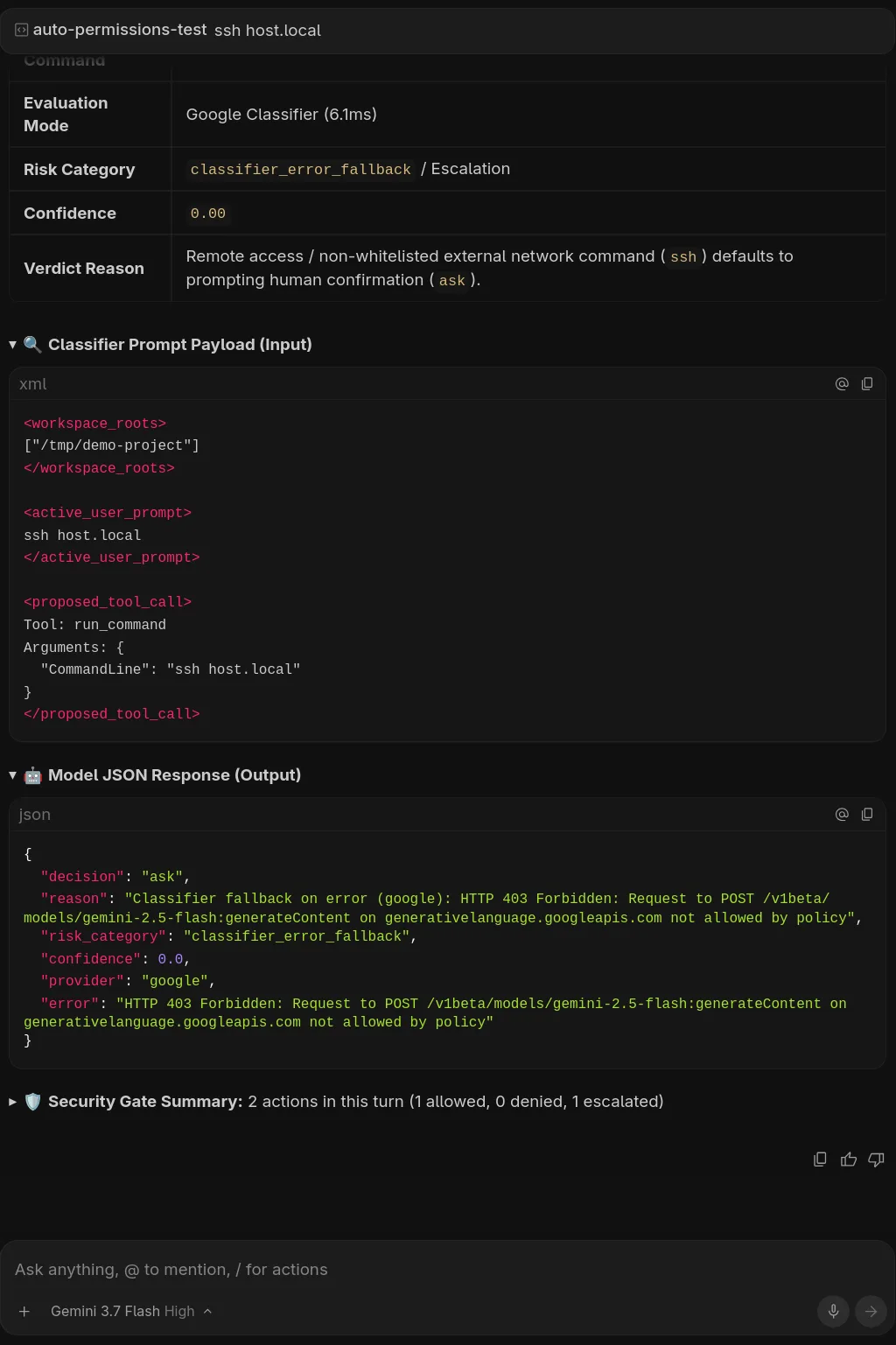Click the <workspace_roots> opening tag
The image size is (896, 1345).
94,424
